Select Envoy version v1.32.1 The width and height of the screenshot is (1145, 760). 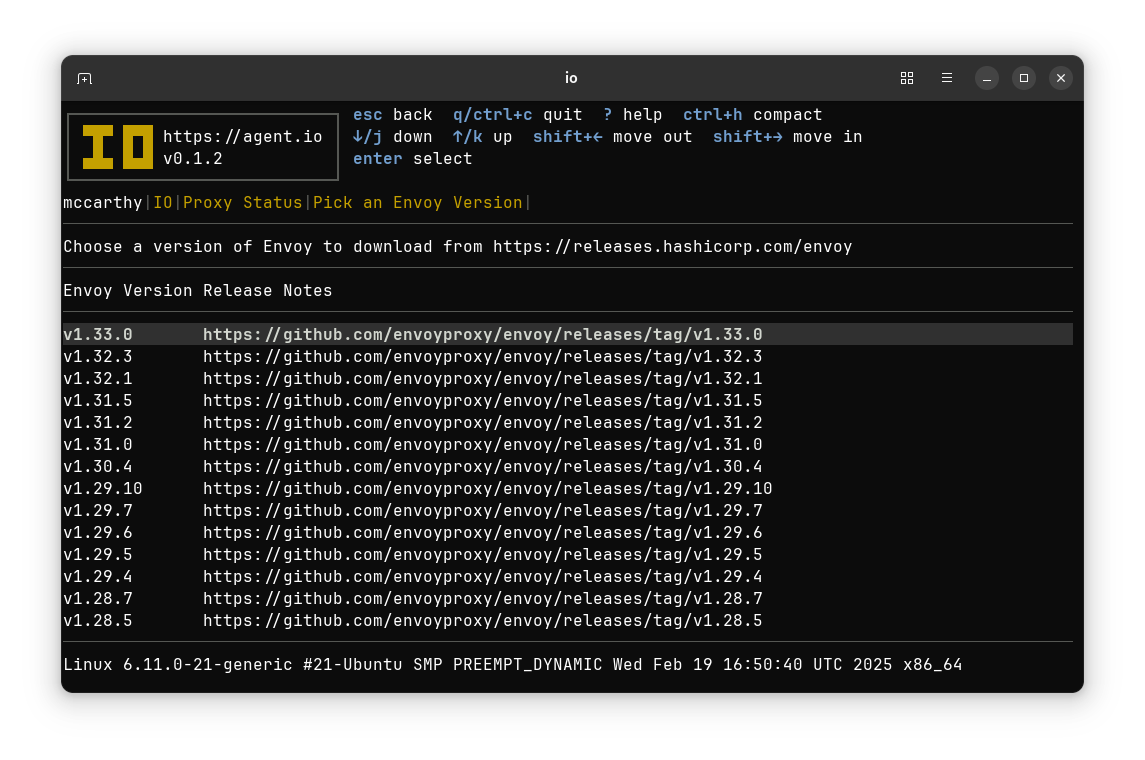pos(98,378)
